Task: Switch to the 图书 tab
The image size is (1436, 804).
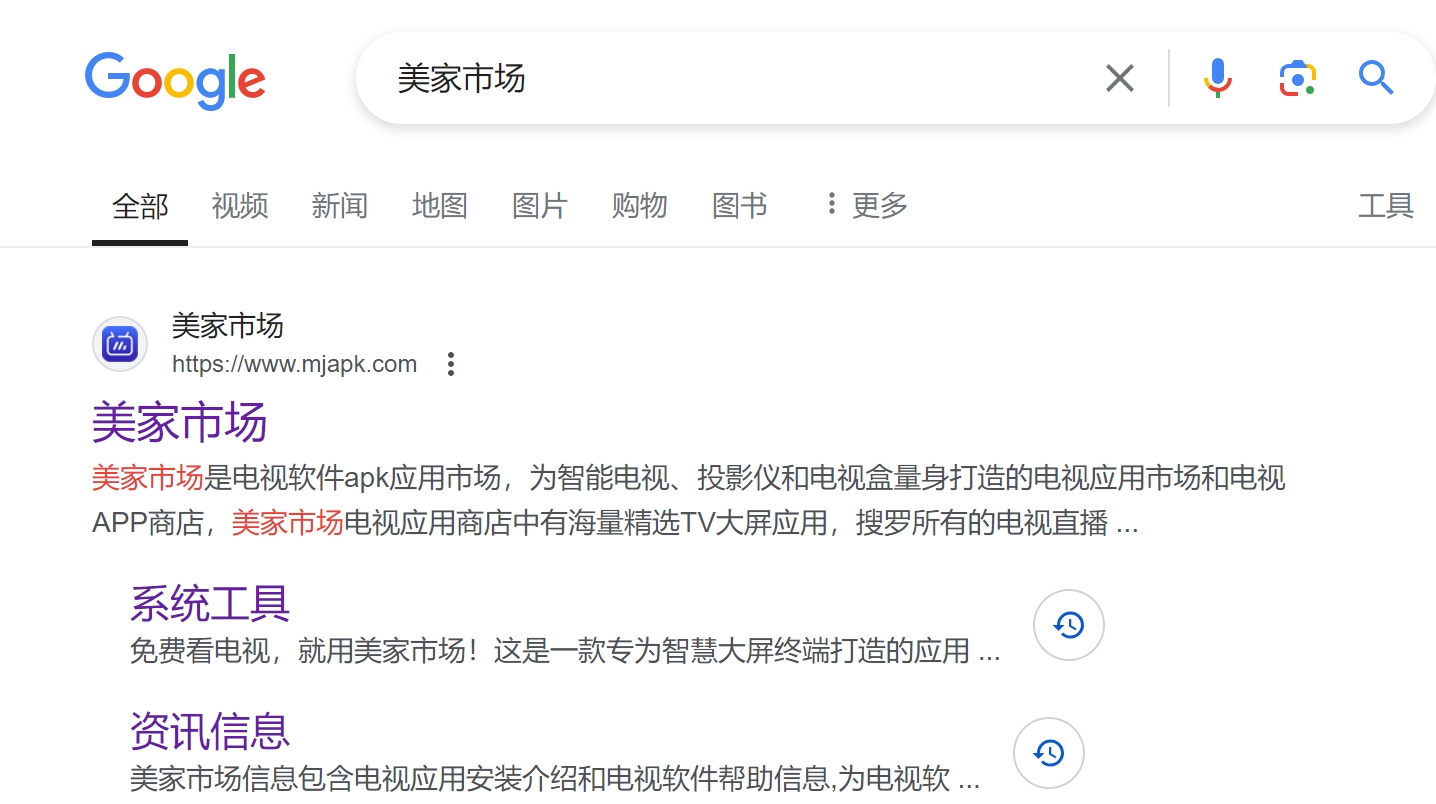Action: [740, 206]
